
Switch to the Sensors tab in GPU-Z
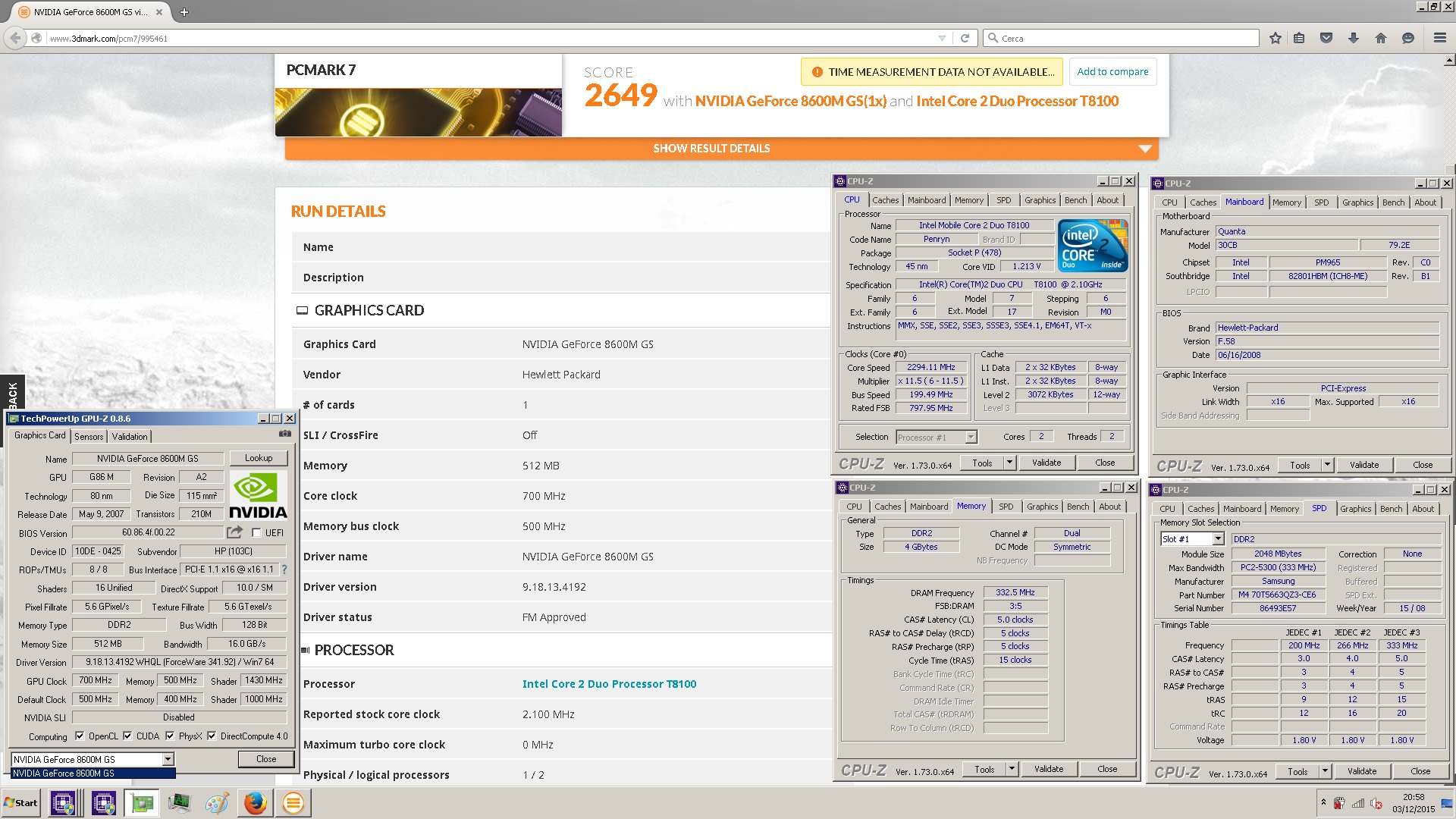pyautogui.click(x=89, y=436)
